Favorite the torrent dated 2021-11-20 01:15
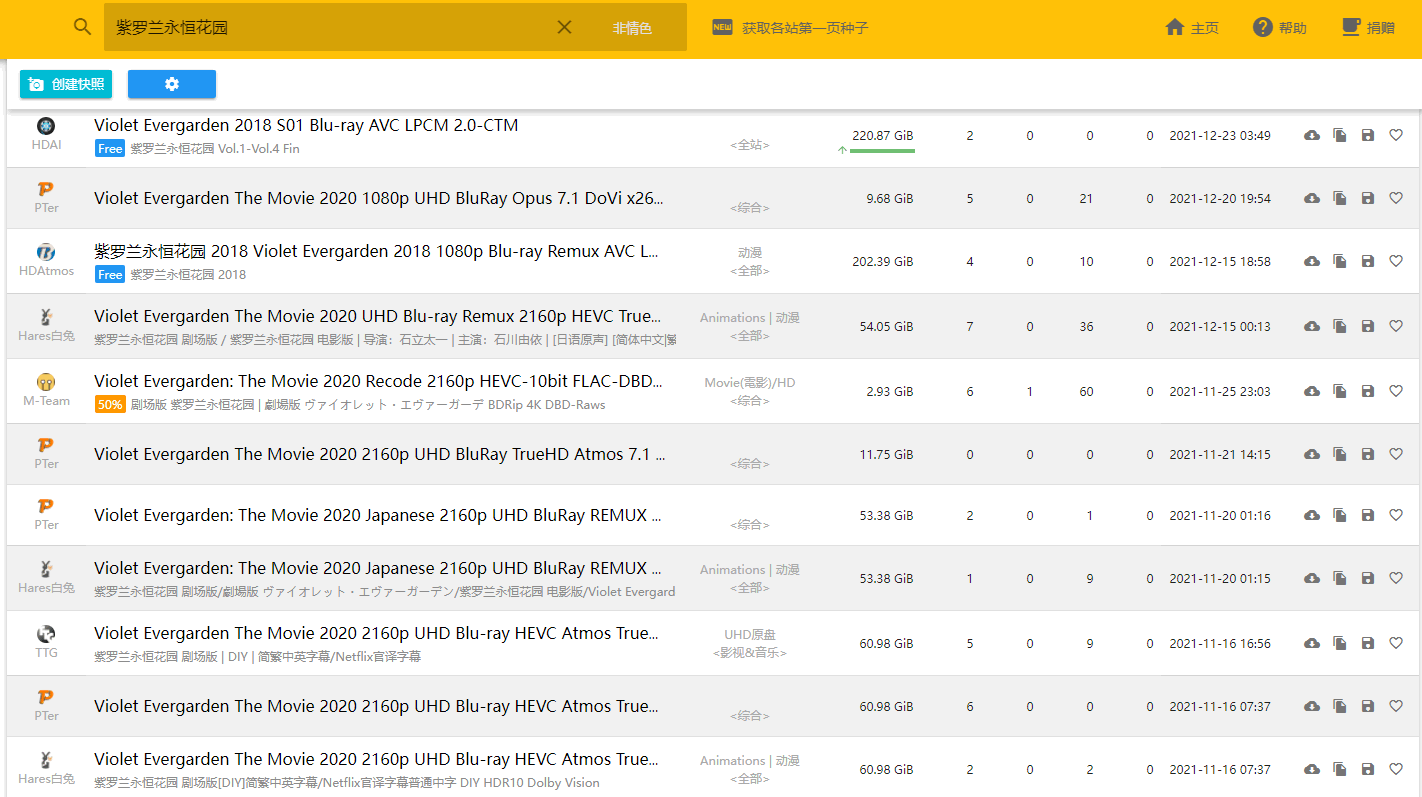1422x797 pixels. click(x=1396, y=578)
